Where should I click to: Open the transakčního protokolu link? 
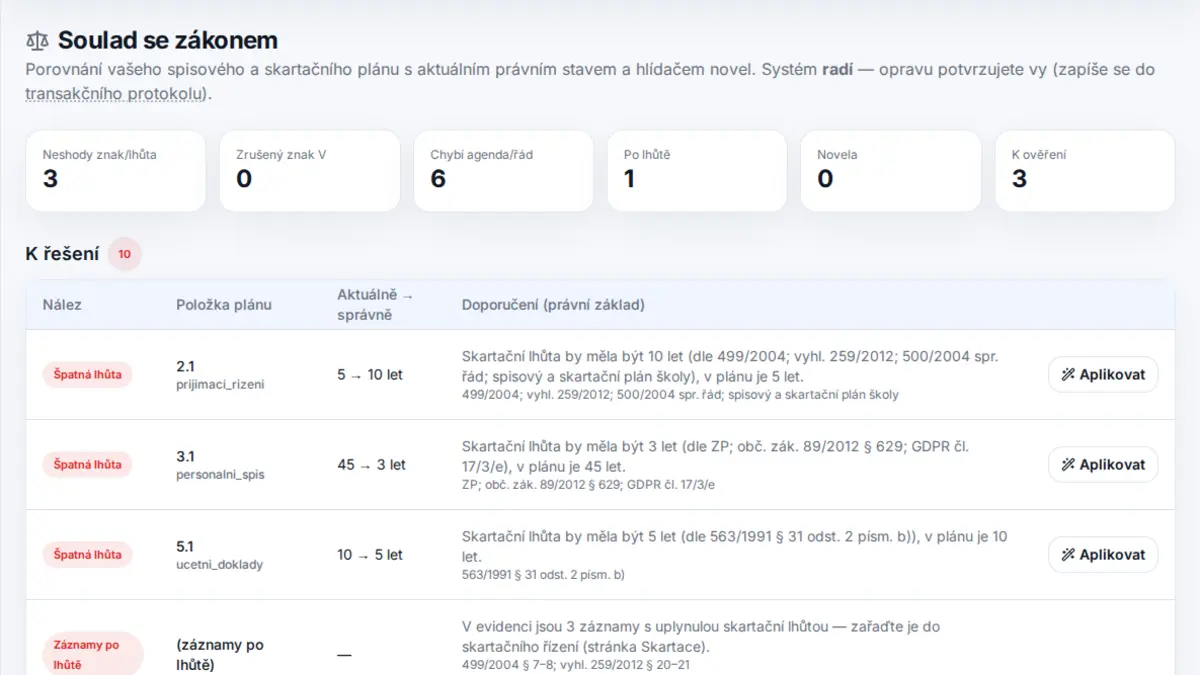116,94
